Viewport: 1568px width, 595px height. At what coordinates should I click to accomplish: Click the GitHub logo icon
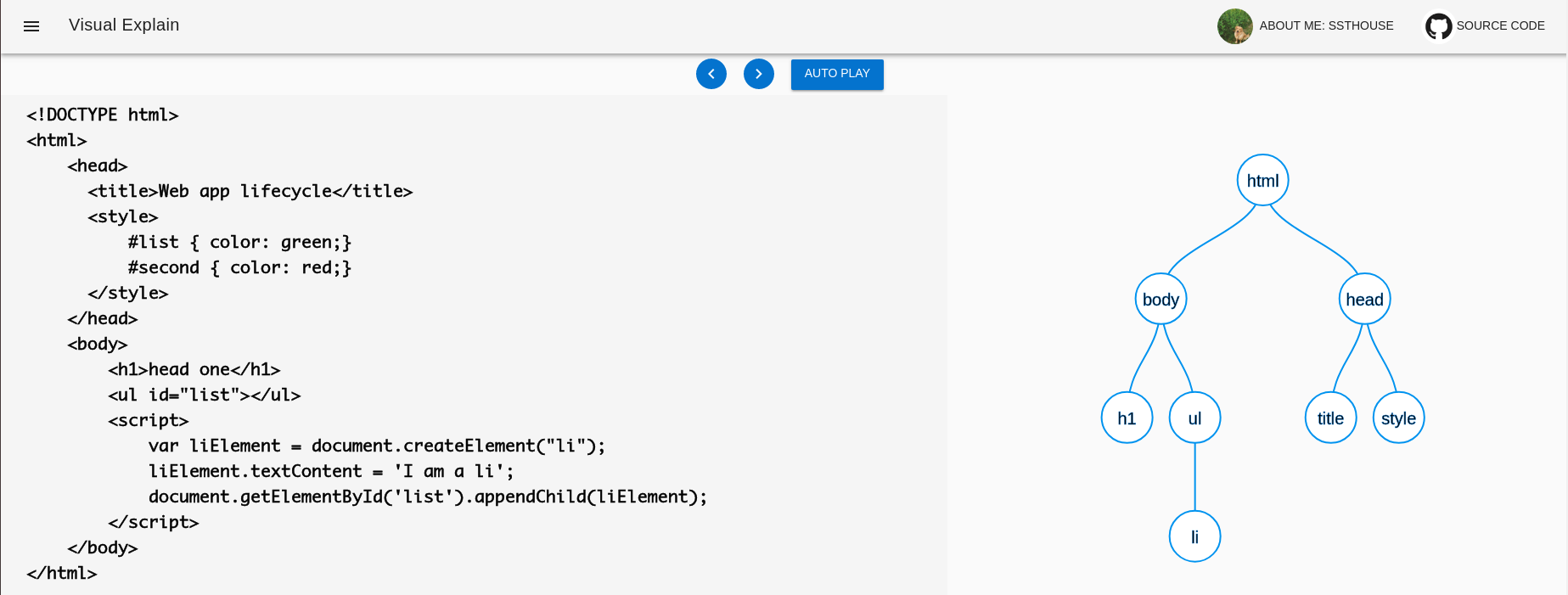pos(1438,26)
